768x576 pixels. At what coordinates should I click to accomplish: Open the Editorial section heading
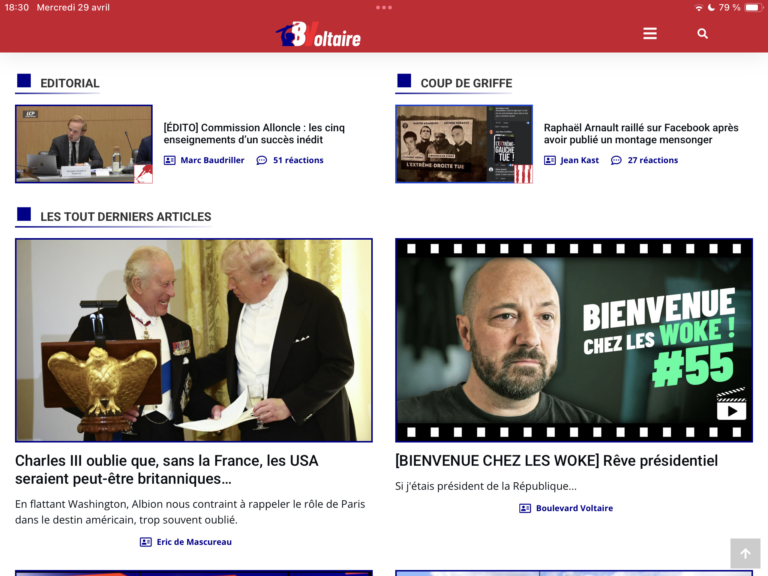(x=69, y=83)
